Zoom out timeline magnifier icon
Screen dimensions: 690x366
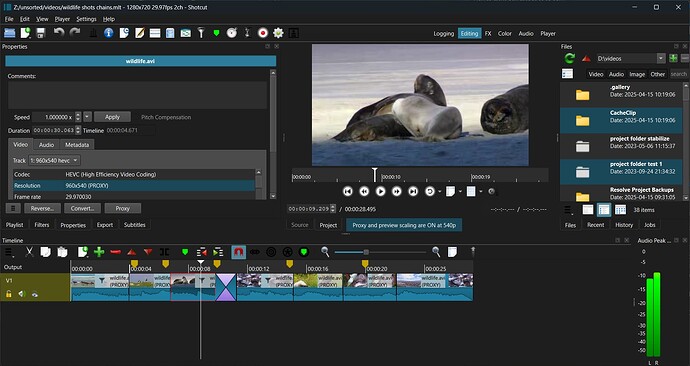[325, 252]
